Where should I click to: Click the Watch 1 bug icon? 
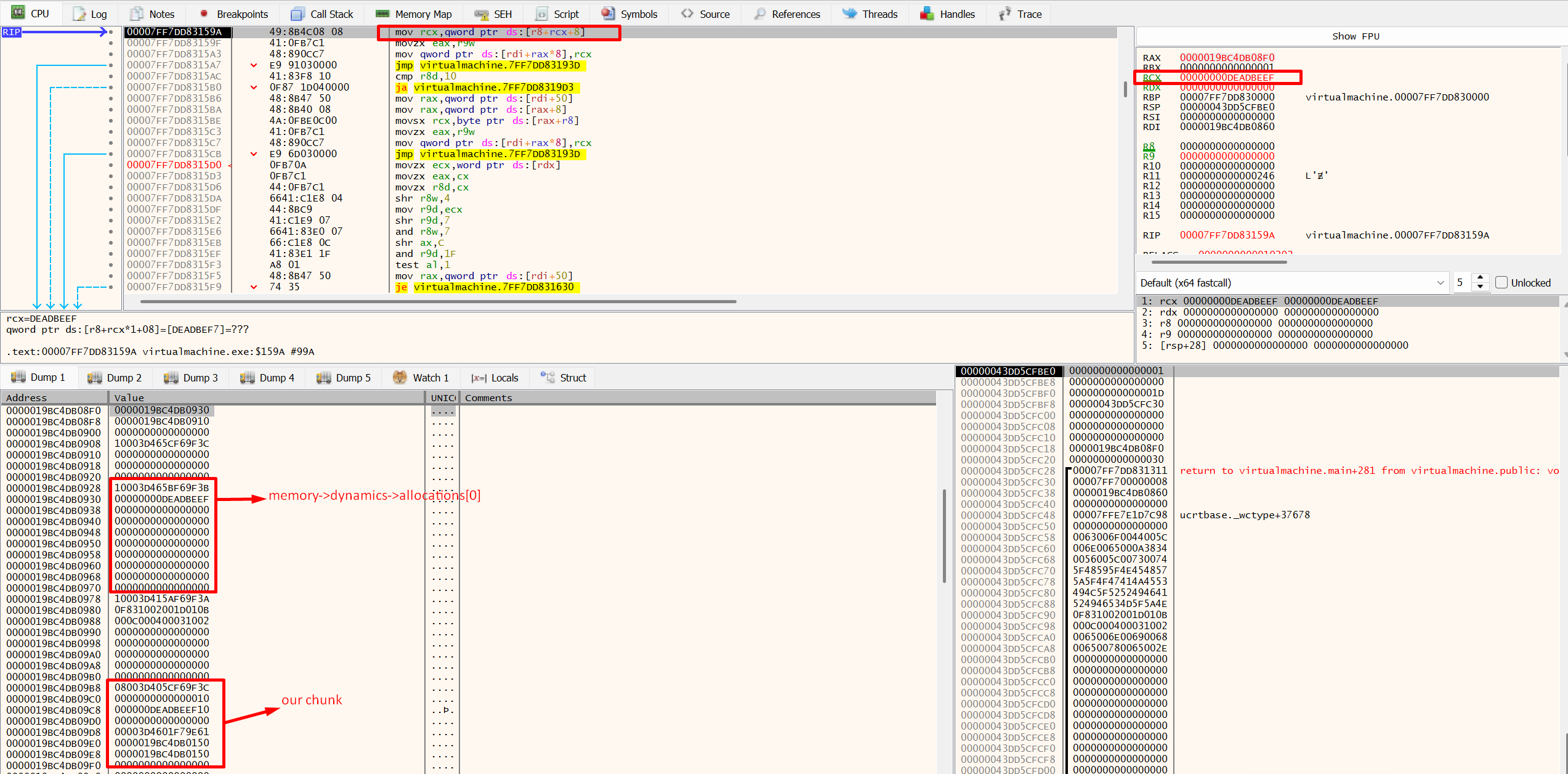(400, 377)
